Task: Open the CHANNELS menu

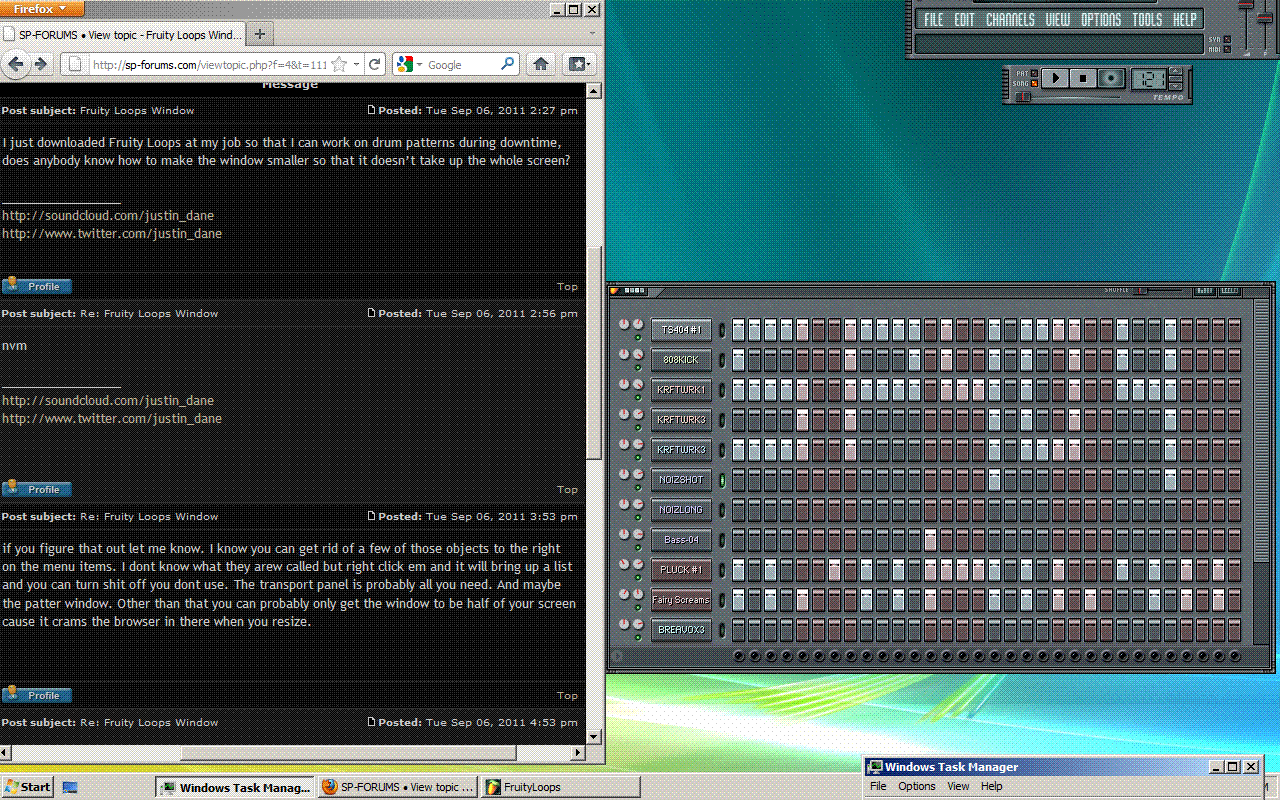Action: [1010, 20]
